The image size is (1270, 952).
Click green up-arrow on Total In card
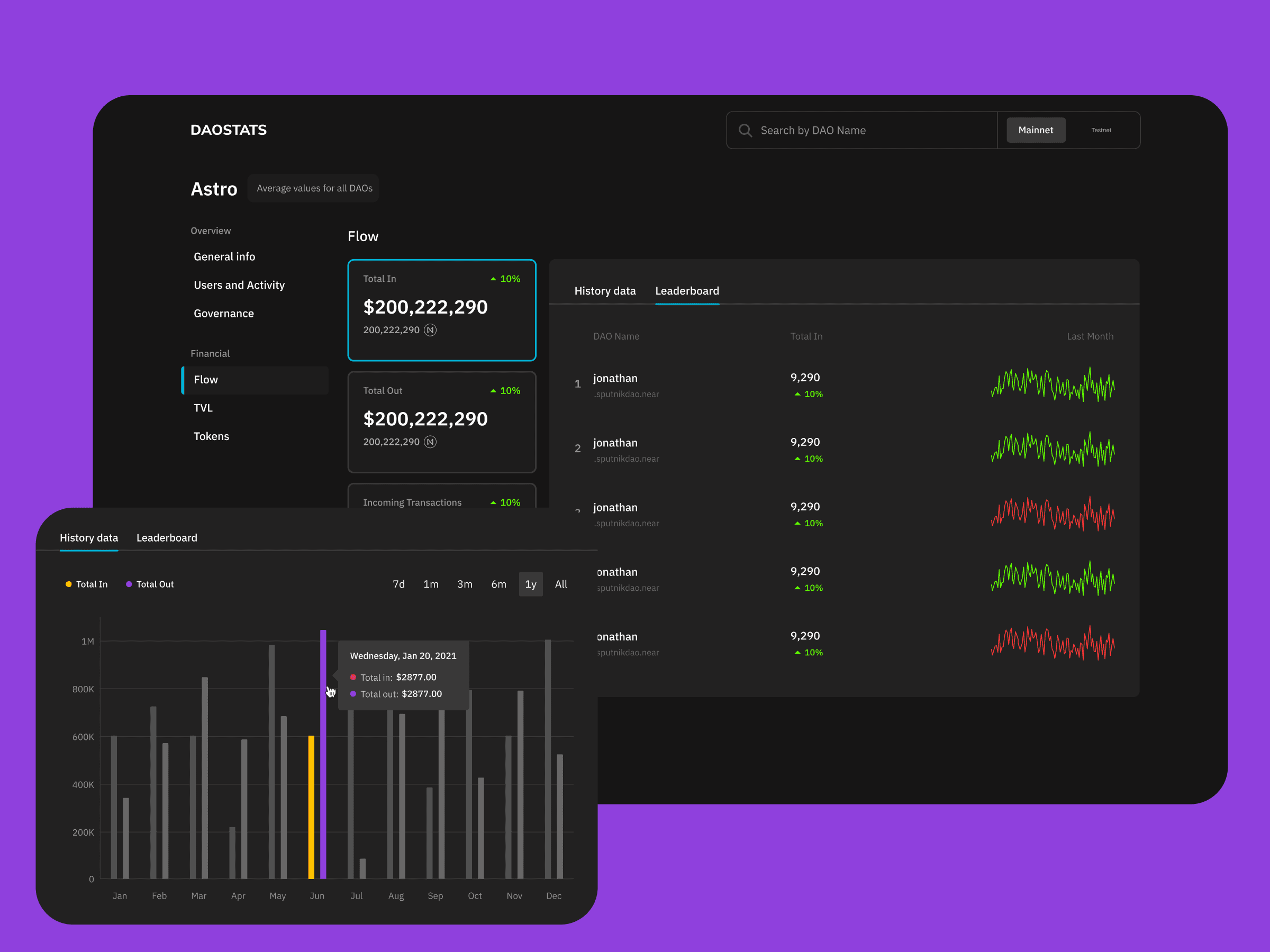(x=493, y=279)
